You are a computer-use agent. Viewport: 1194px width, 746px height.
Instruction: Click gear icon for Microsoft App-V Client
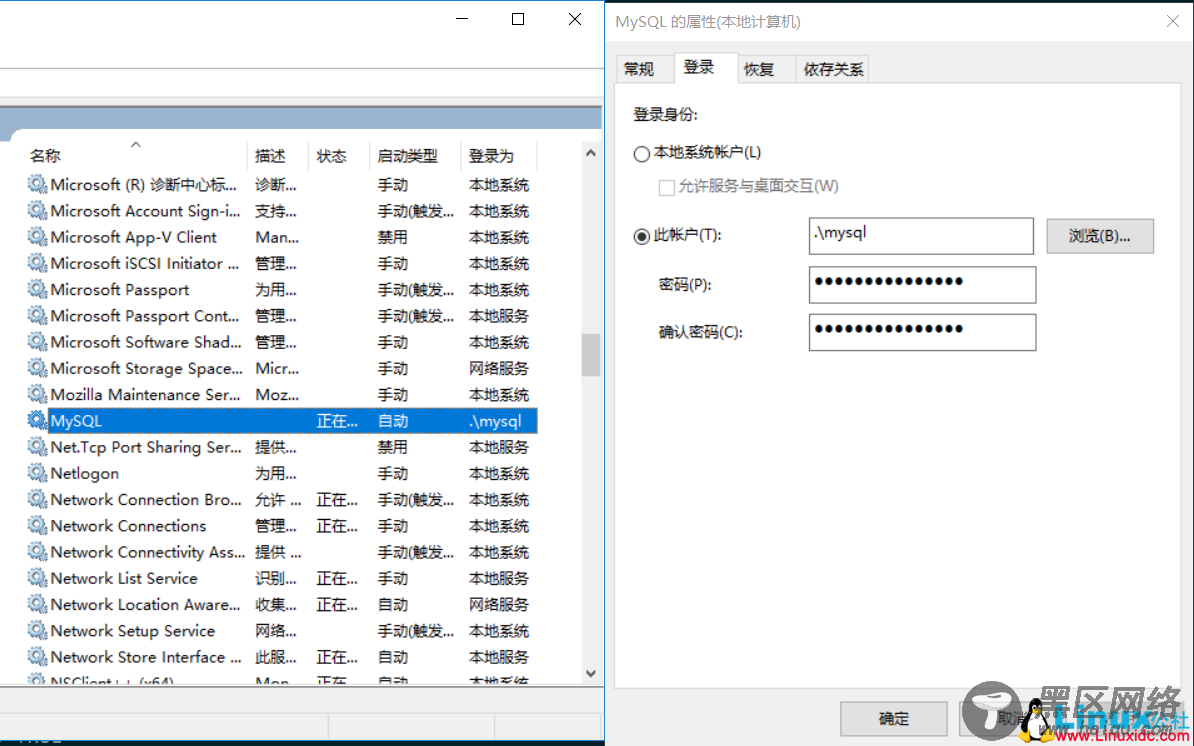(x=37, y=237)
